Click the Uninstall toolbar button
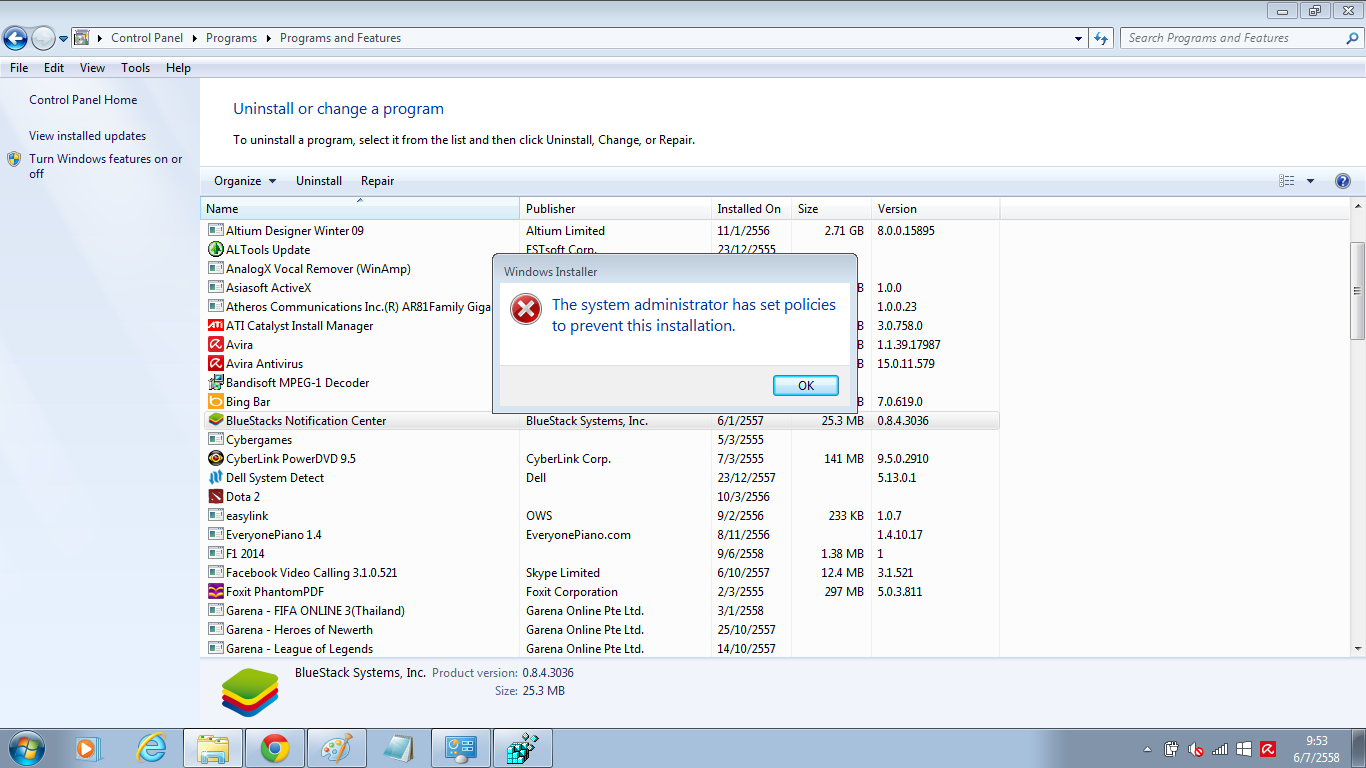 [319, 181]
